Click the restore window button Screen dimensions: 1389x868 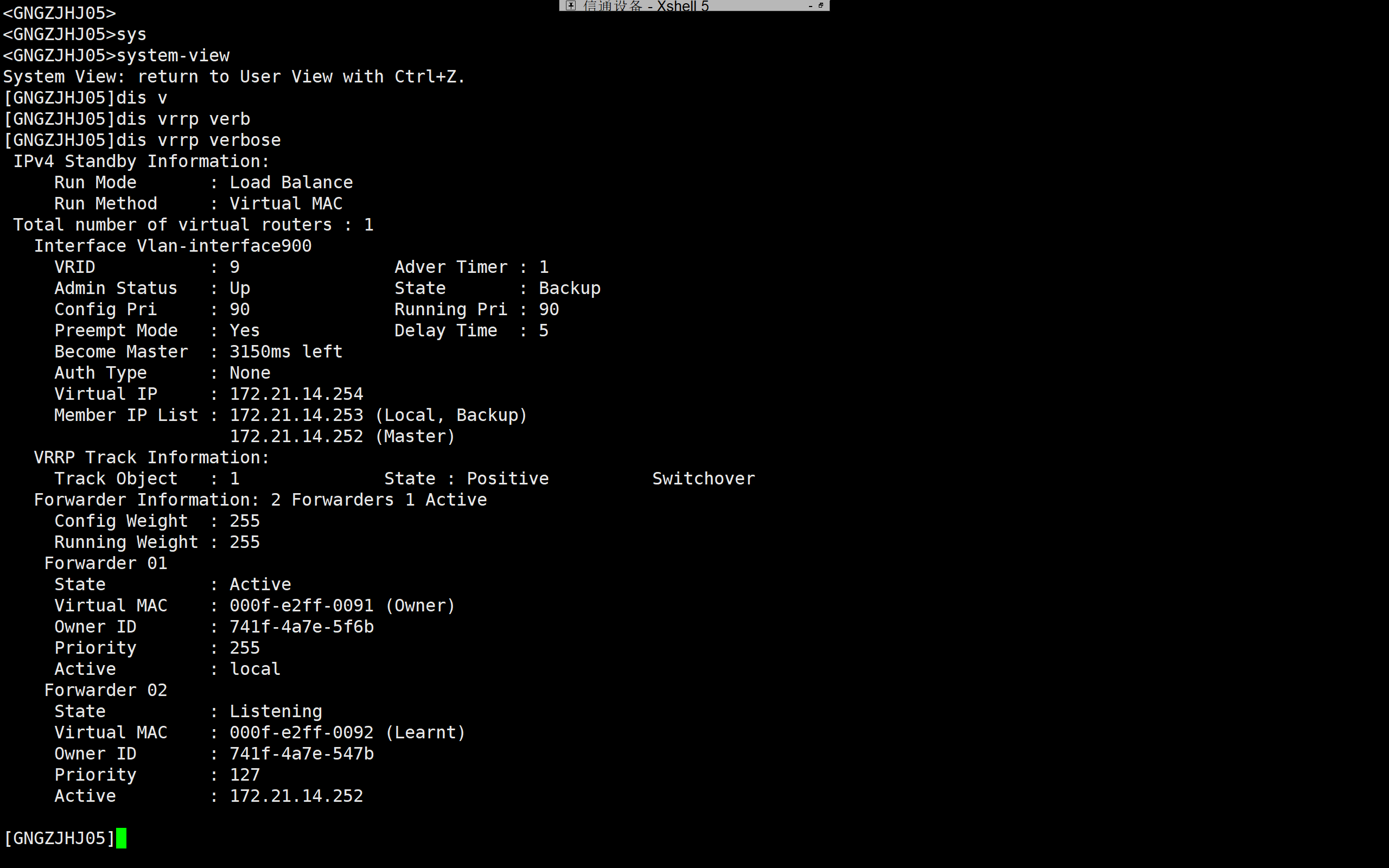[x=821, y=5]
